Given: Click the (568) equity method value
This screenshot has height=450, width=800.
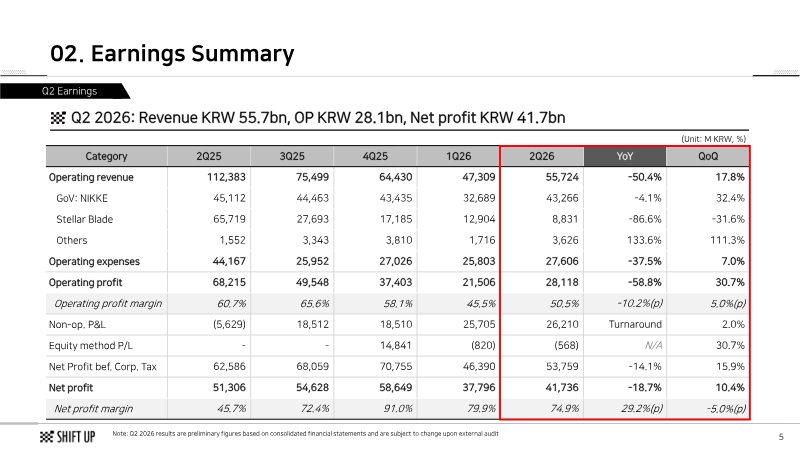Looking at the screenshot, I should point(566,345).
